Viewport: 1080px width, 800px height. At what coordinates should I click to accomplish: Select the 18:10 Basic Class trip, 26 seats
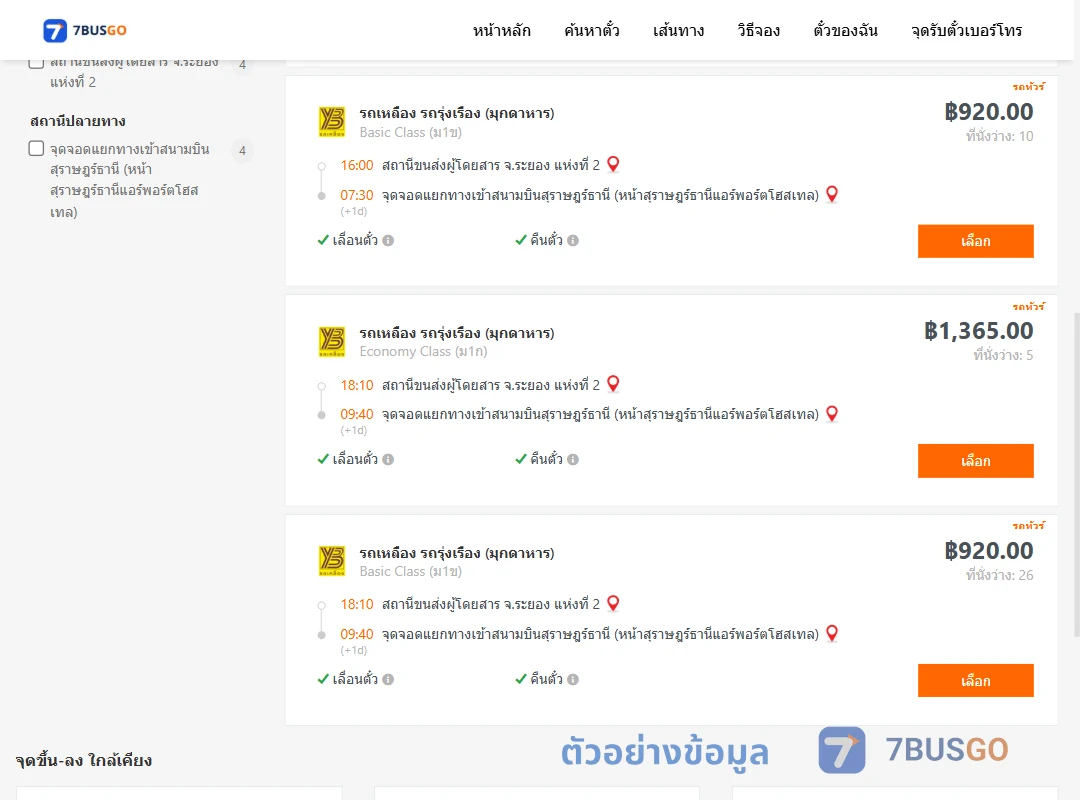[x=975, y=680]
